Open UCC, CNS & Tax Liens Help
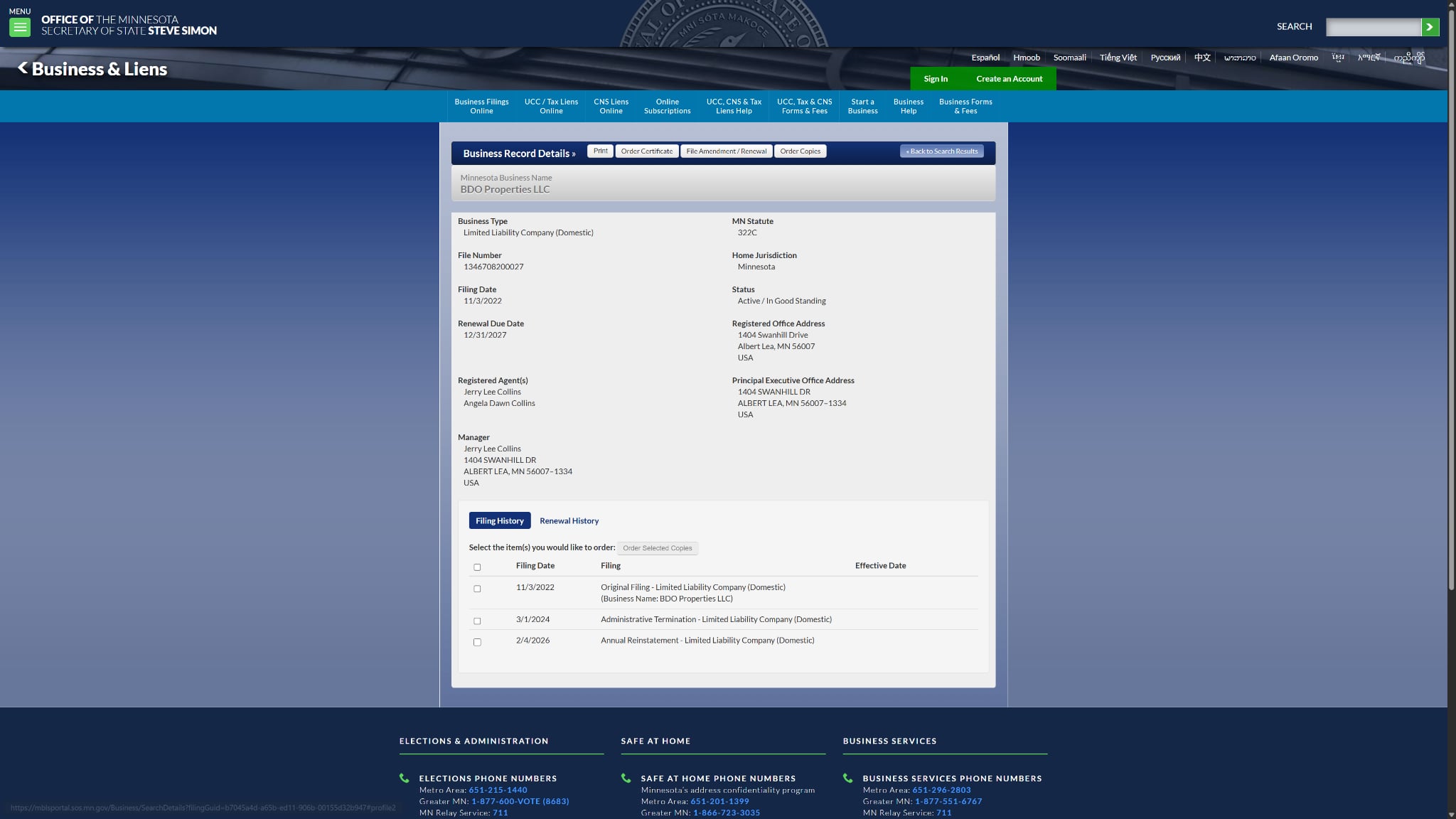Screen dimensions: 1456x819 click(x=734, y=107)
